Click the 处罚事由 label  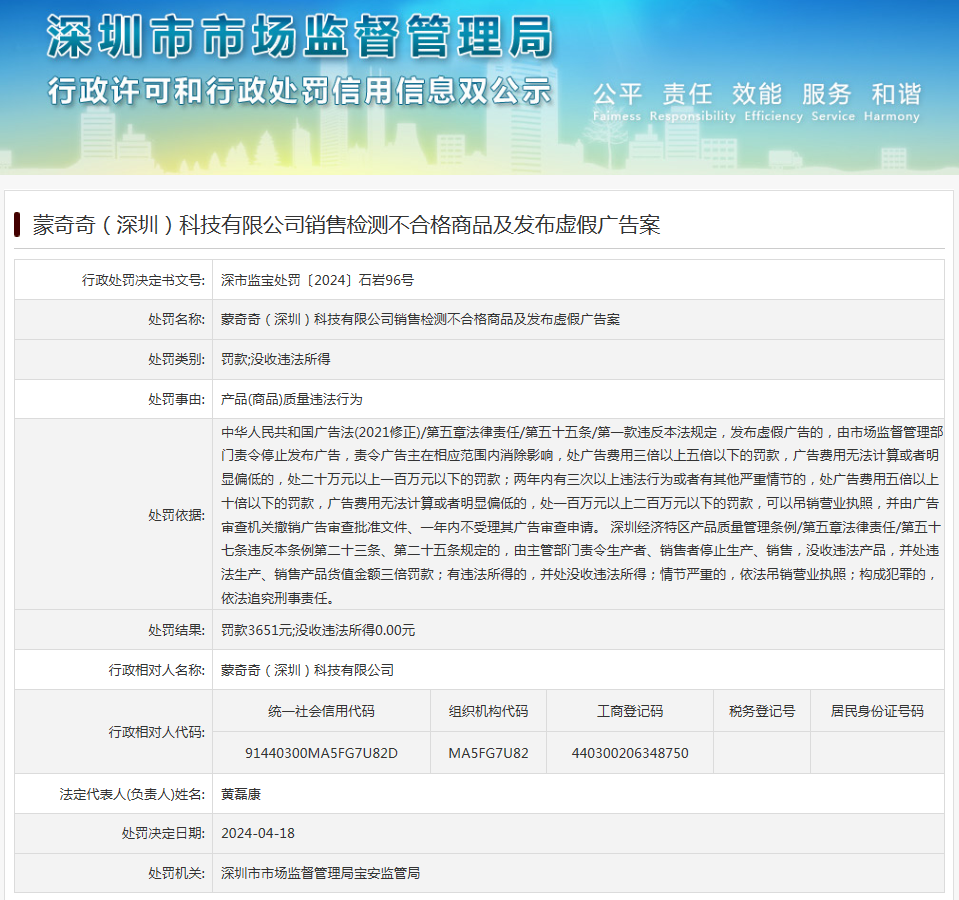click(177, 399)
